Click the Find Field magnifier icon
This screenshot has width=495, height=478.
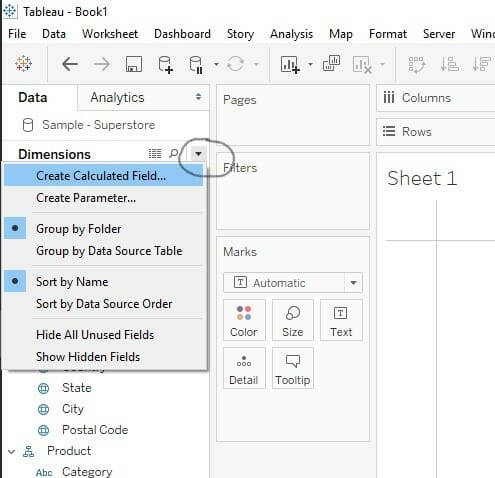[174, 153]
